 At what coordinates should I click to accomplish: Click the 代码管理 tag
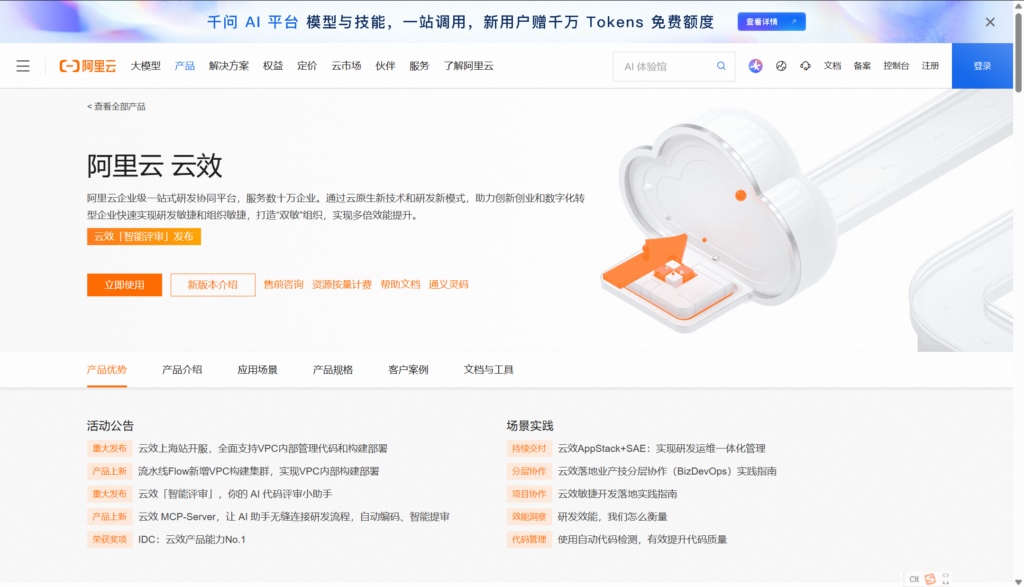coord(528,540)
